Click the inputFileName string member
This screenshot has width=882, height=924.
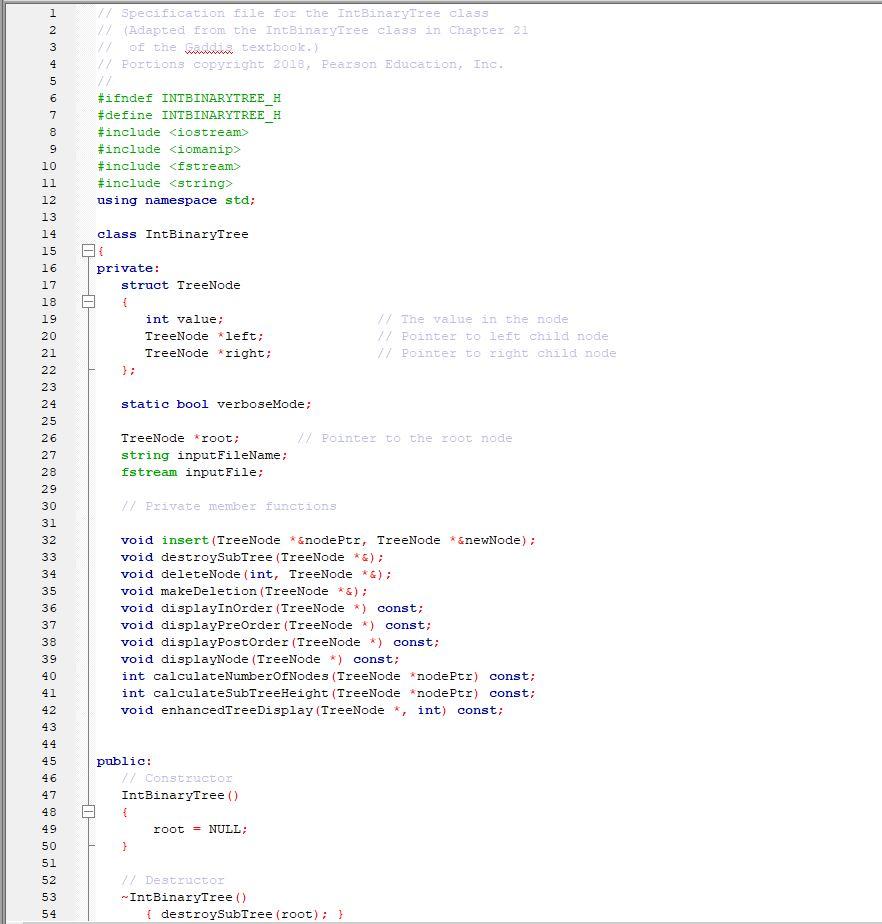click(230, 455)
